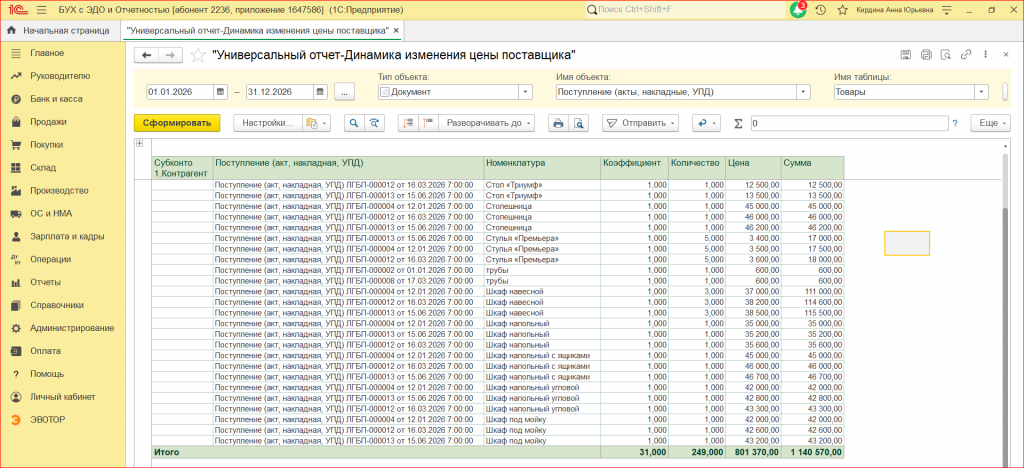Open the Продажи section in sidebar
Image resolution: width=1024 pixels, height=468 pixels.
48,122
